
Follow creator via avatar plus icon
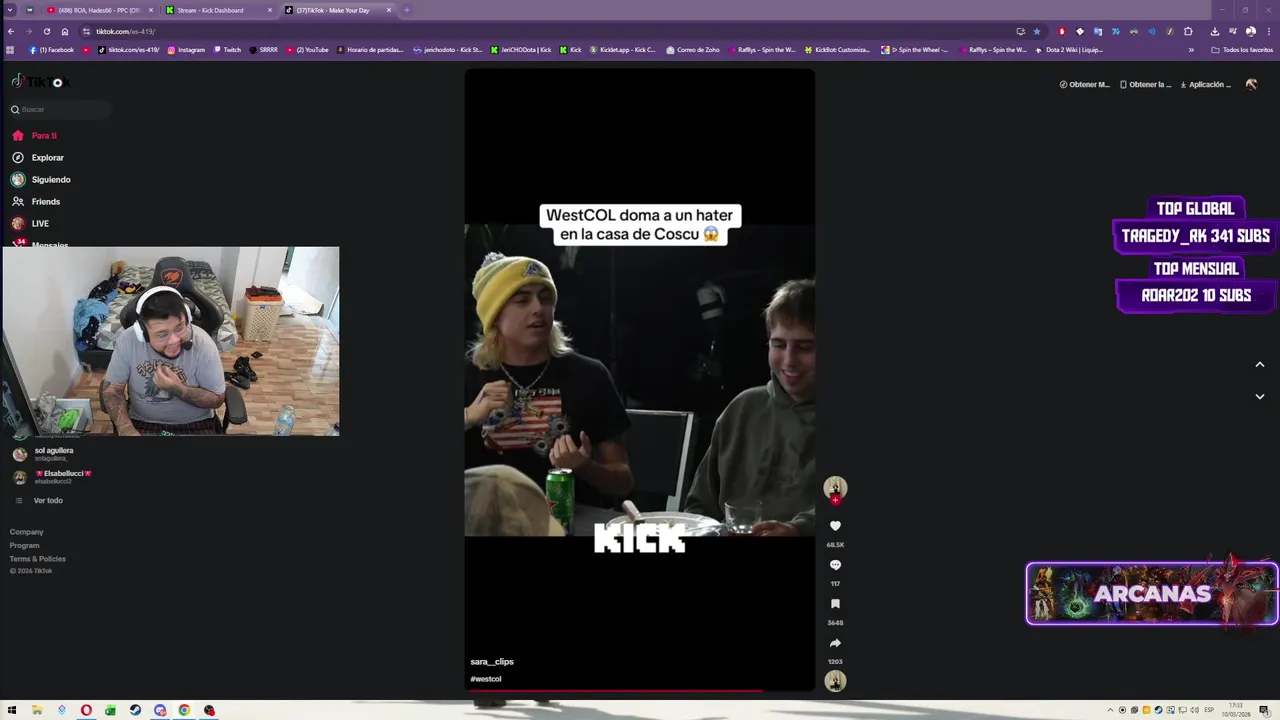835,500
